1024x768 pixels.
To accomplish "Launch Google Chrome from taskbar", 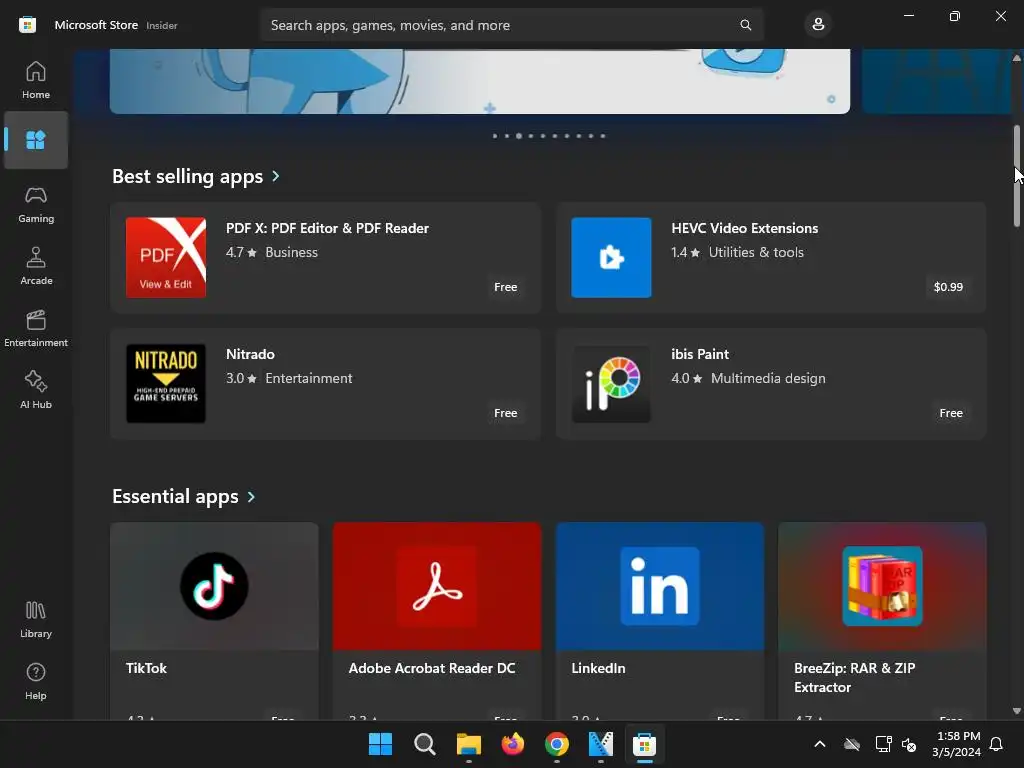I will [x=556, y=744].
